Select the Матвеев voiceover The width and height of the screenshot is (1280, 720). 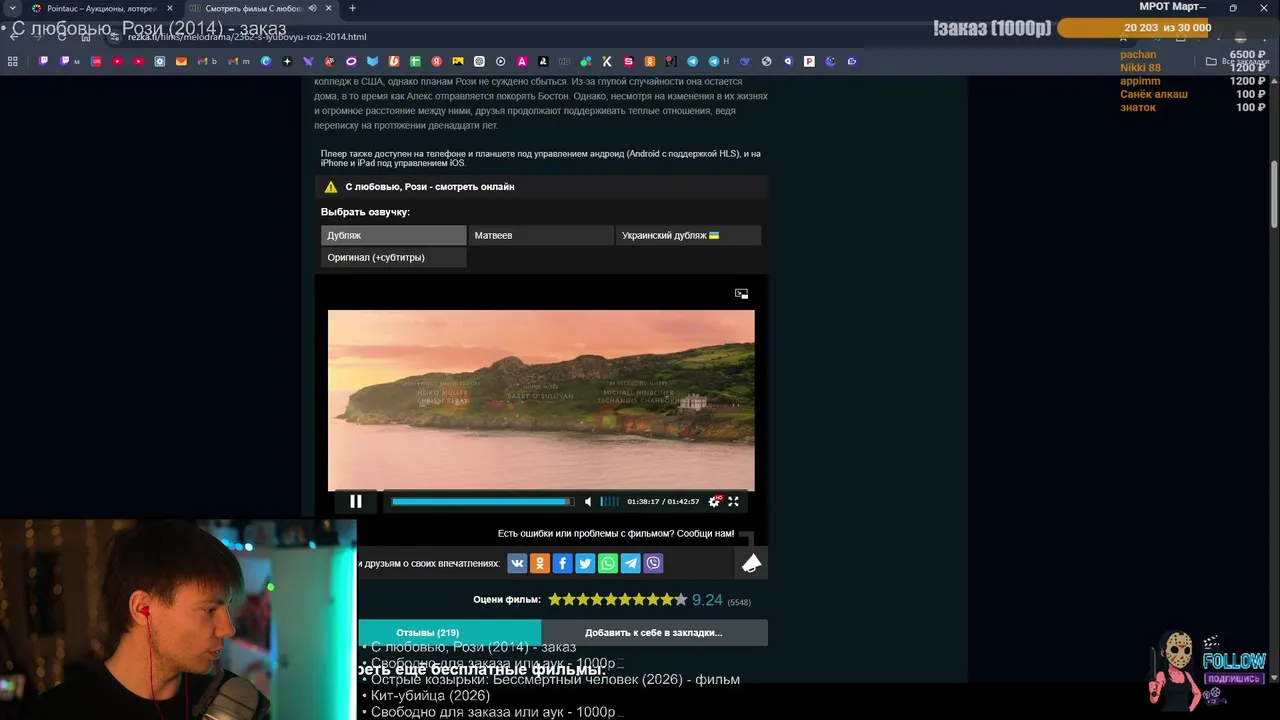(540, 235)
